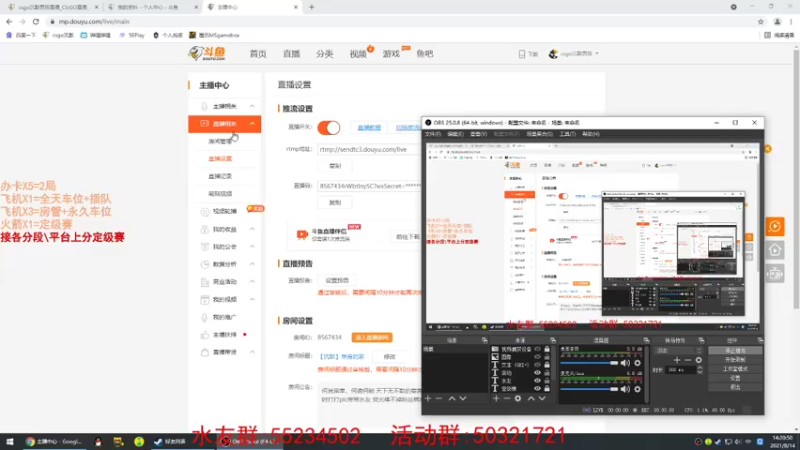Expand 我的视频 sidebar section
The image size is (800, 450).
click(252, 299)
